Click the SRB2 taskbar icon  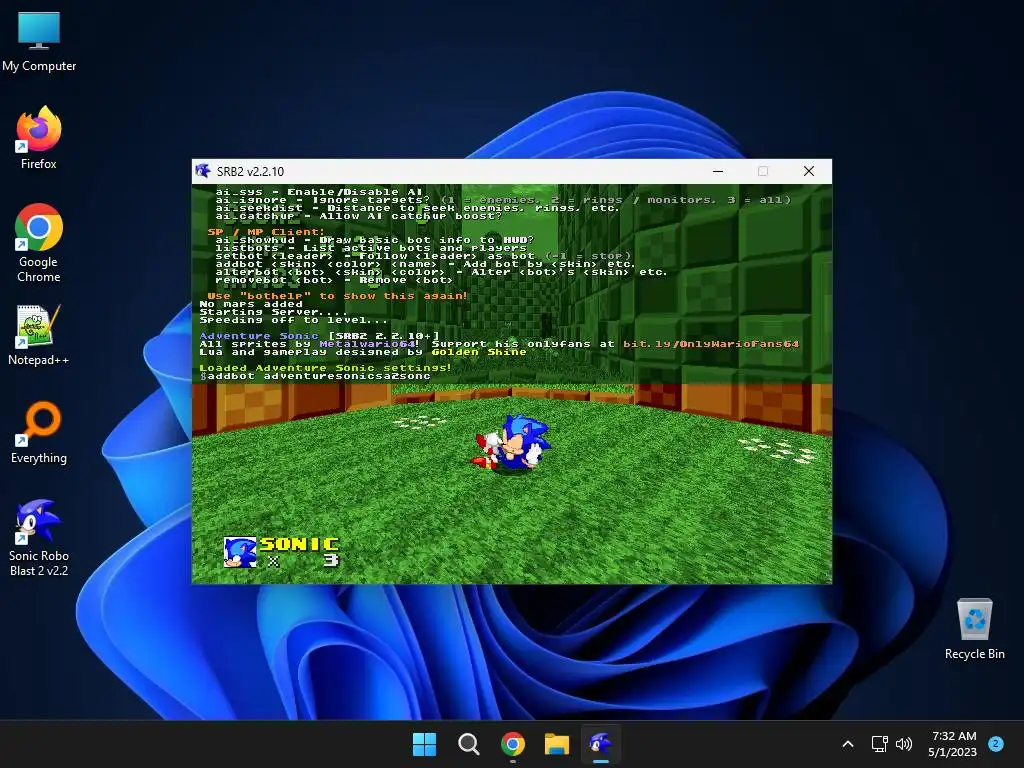[x=601, y=744]
